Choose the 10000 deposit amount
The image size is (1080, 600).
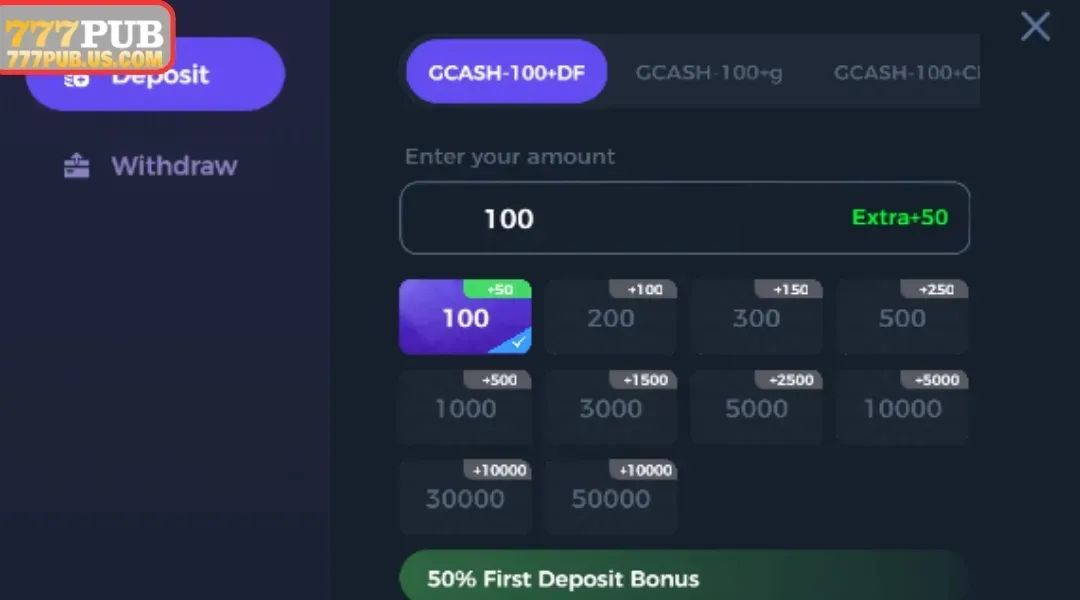click(x=903, y=407)
